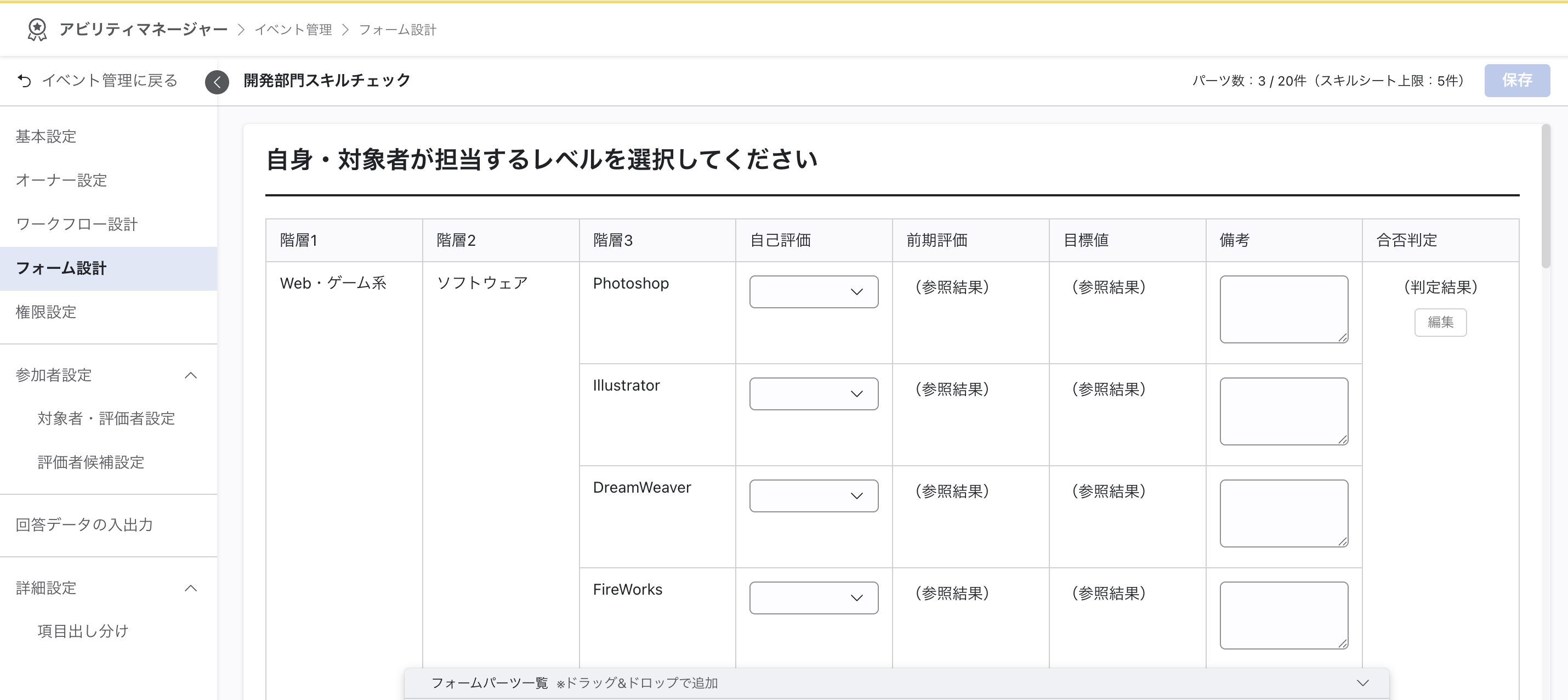The image size is (1568, 700).
Task: Open the Illustrator 自己評価 dropdown
Action: pos(813,393)
